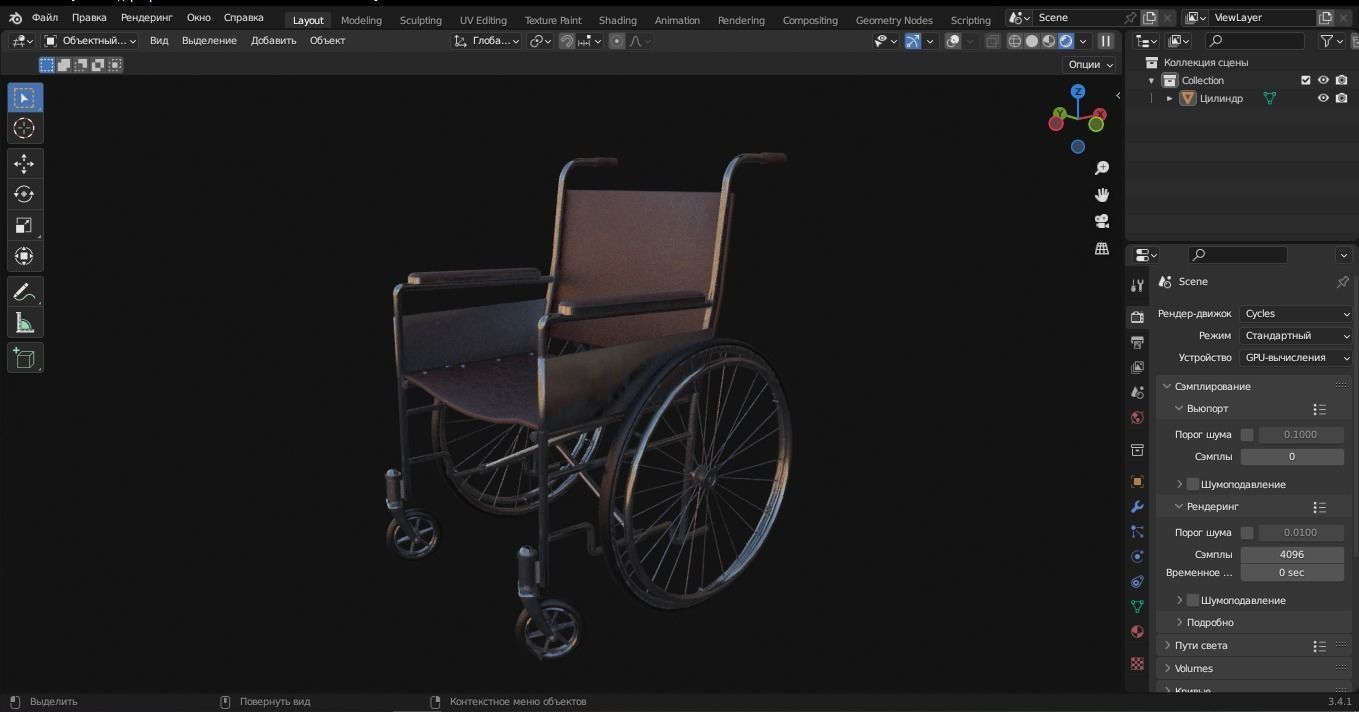Open the View Layer properties tab
Viewport: 1359px width, 712px height.
[1137, 367]
